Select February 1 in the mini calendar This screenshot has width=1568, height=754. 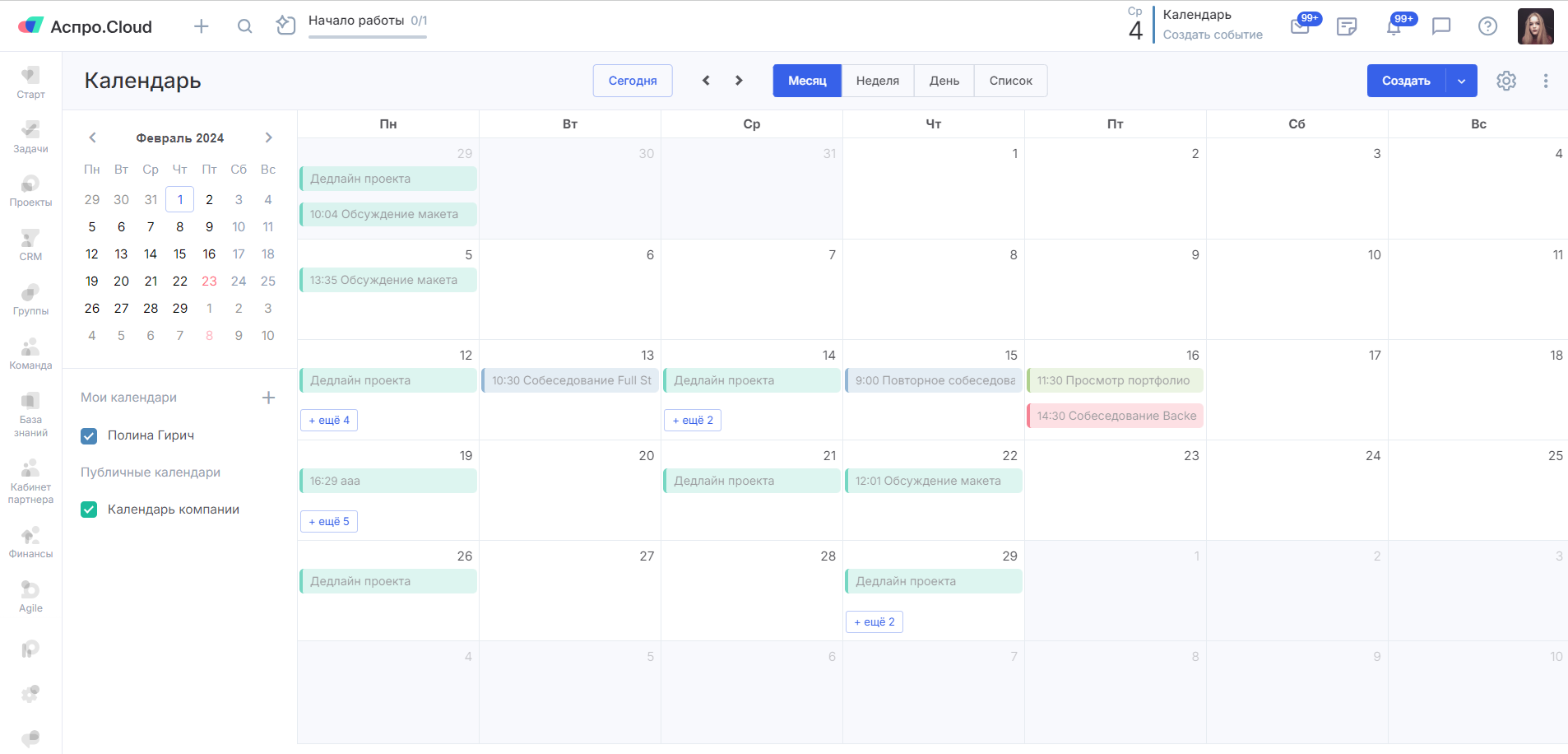pos(180,199)
